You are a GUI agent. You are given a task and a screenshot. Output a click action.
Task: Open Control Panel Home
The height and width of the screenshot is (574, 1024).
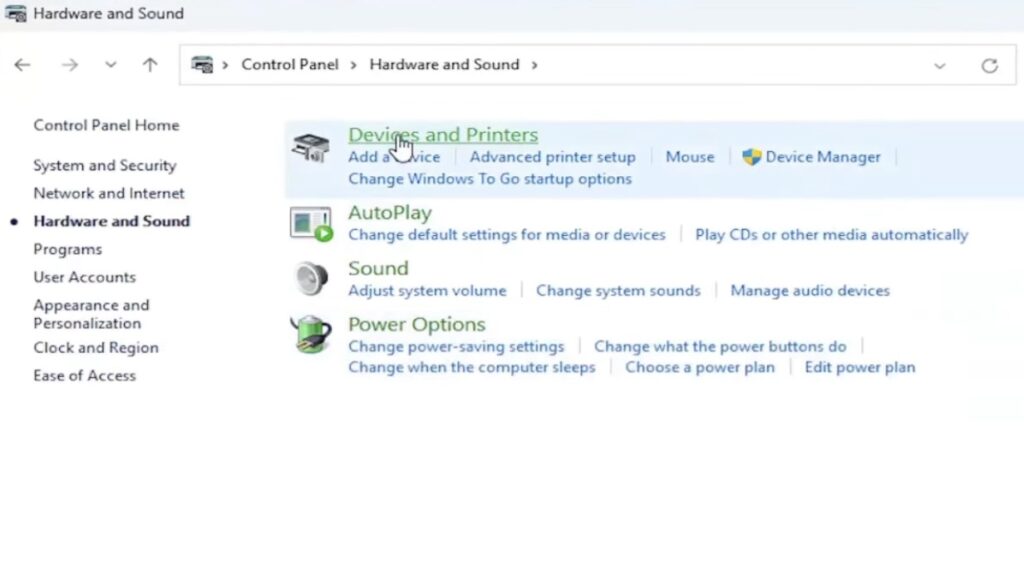pyautogui.click(x=106, y=125)
